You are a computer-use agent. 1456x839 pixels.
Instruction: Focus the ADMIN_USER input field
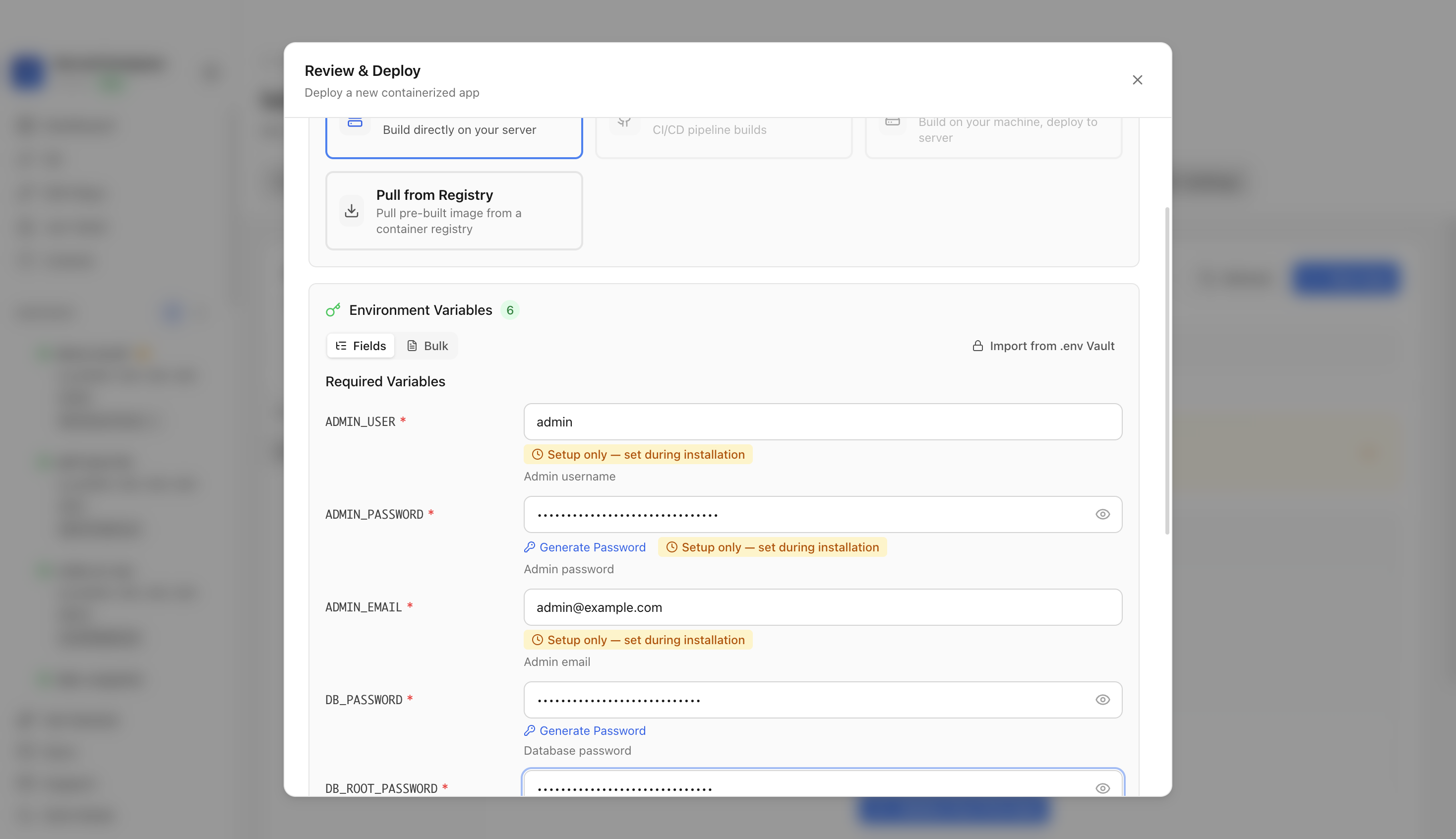(823, 422)
